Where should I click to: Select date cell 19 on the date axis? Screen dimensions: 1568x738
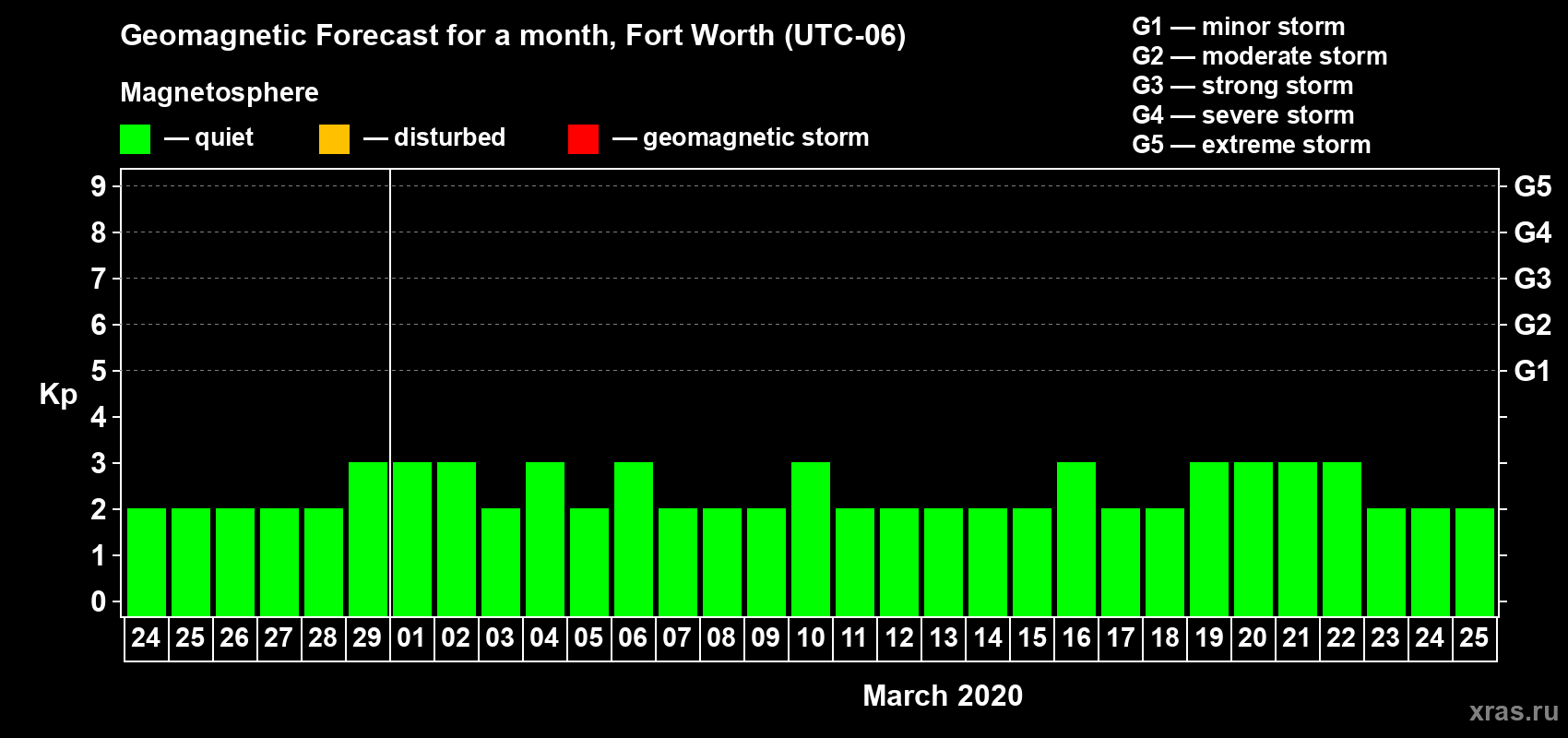[1208, 638]
